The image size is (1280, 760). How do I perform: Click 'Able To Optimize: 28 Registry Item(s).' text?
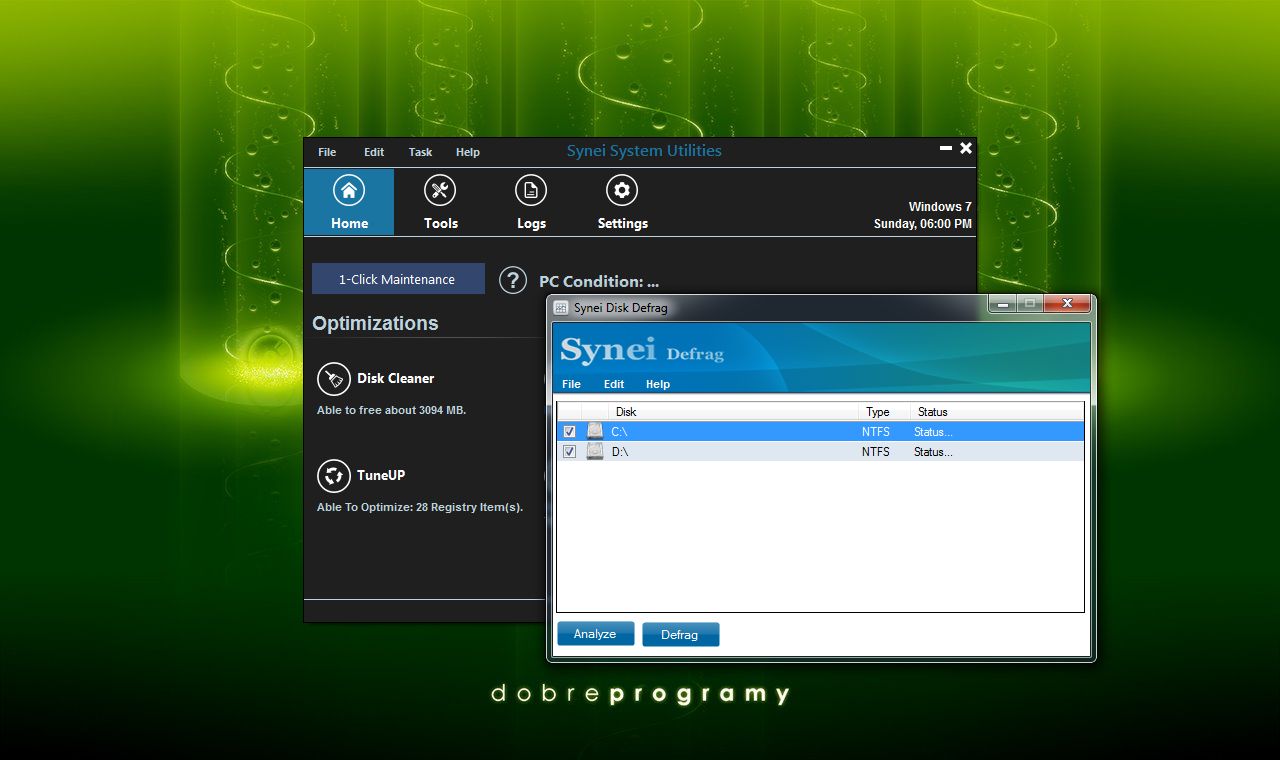[x=419, y=507]
